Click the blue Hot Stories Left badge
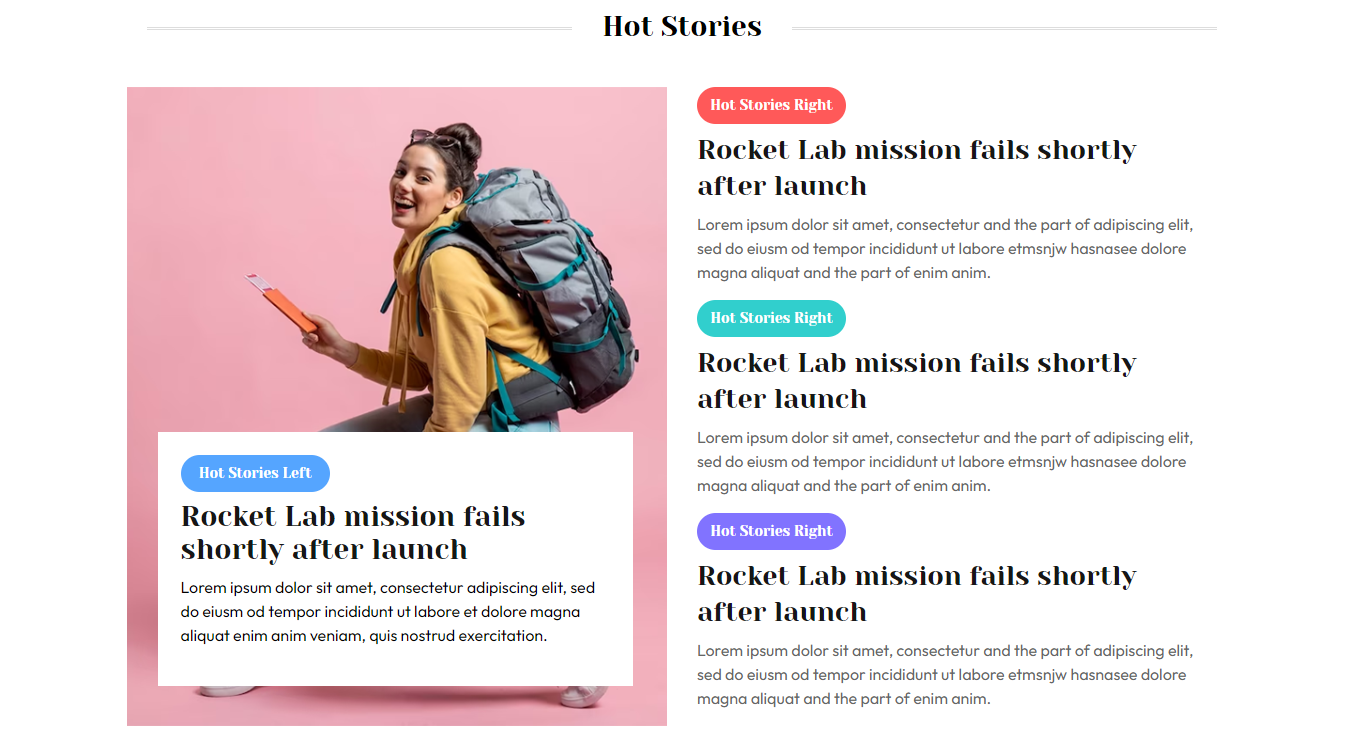1364x755 pixels. (255, 473)
